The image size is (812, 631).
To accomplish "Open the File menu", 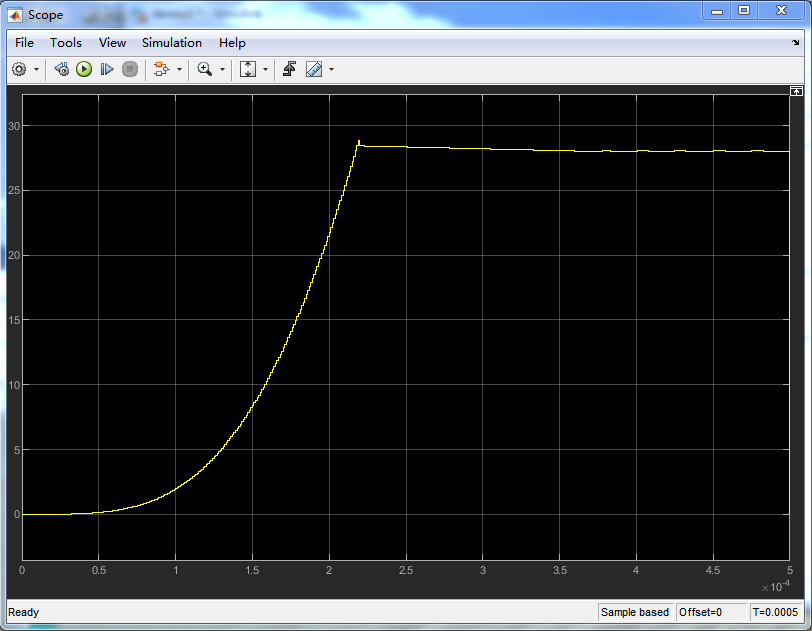I will pyautogui.click(x=24, y=43).
